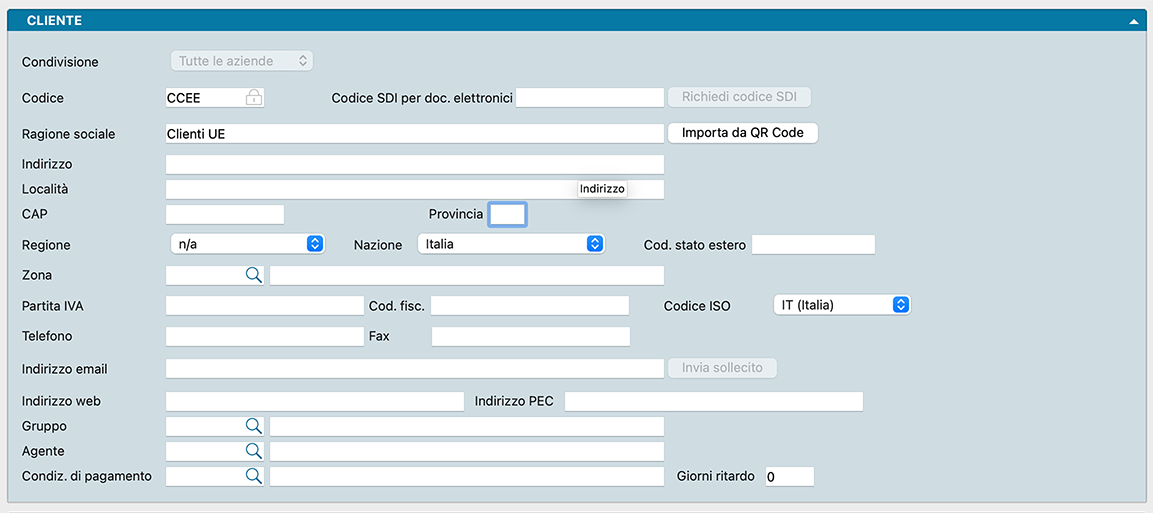Open the Condivisione Tutte le aziende dropdown
The width and height of the screenshot is (1153, 513).
click(x=242, y=61)
